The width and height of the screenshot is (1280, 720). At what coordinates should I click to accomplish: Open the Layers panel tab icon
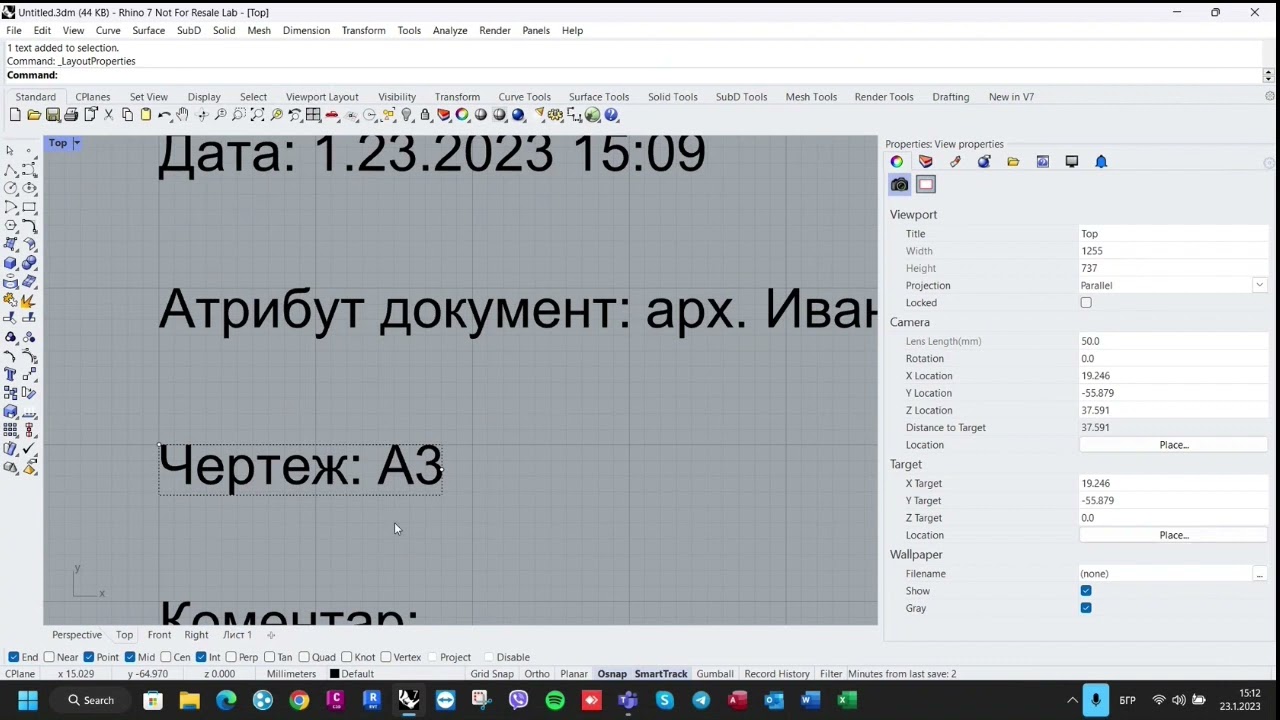coord(926,161)
